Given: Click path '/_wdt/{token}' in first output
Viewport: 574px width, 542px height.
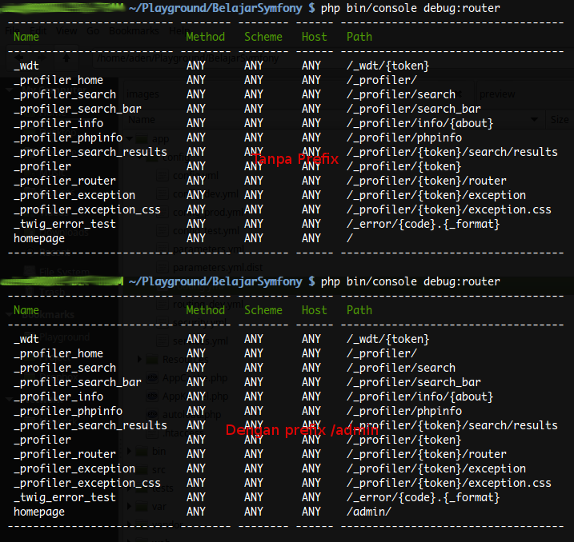Looking at the screenshot, I should (x=388, y=66).
